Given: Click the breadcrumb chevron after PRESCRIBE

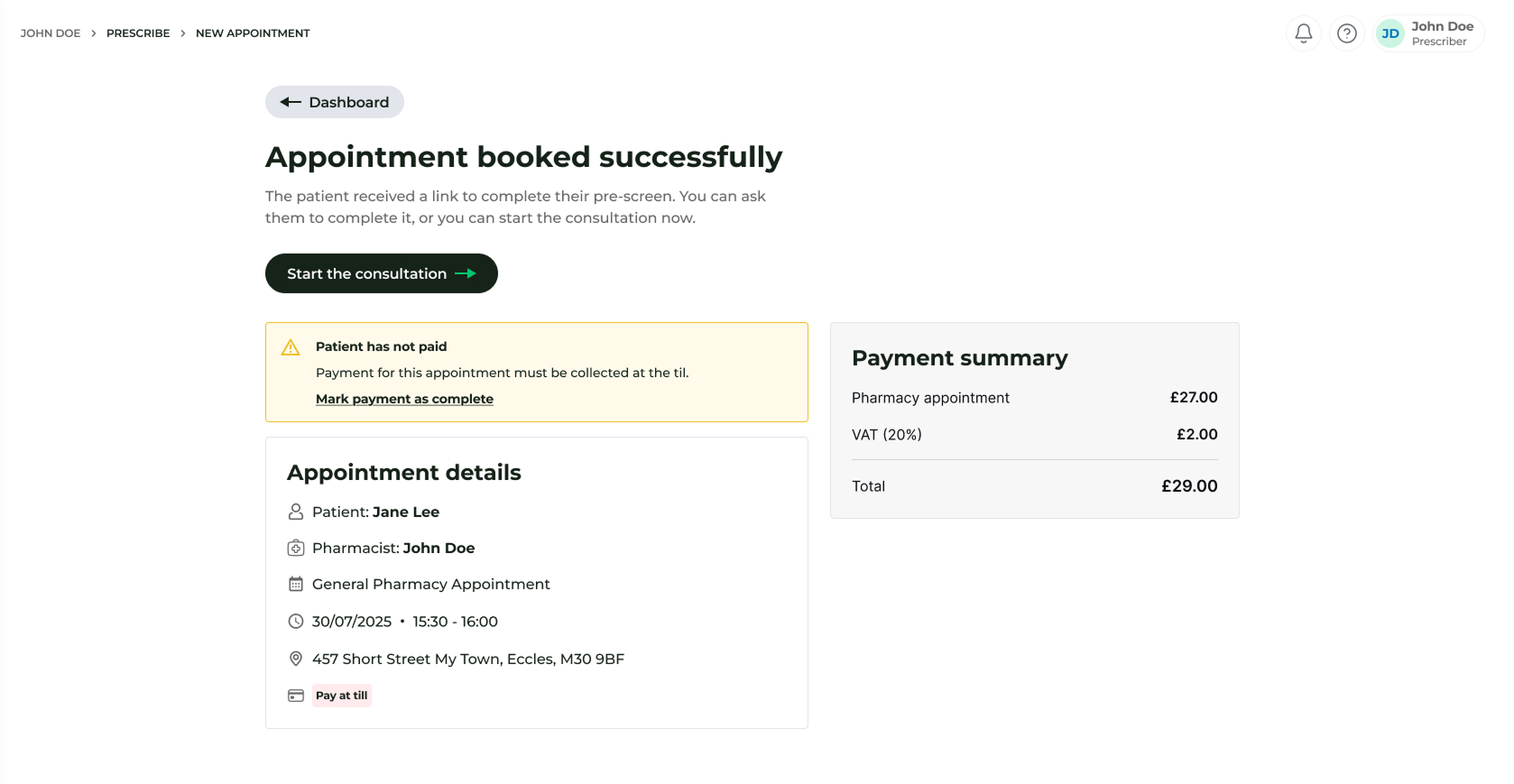Looking at the screenshot, I should point(183,33).
